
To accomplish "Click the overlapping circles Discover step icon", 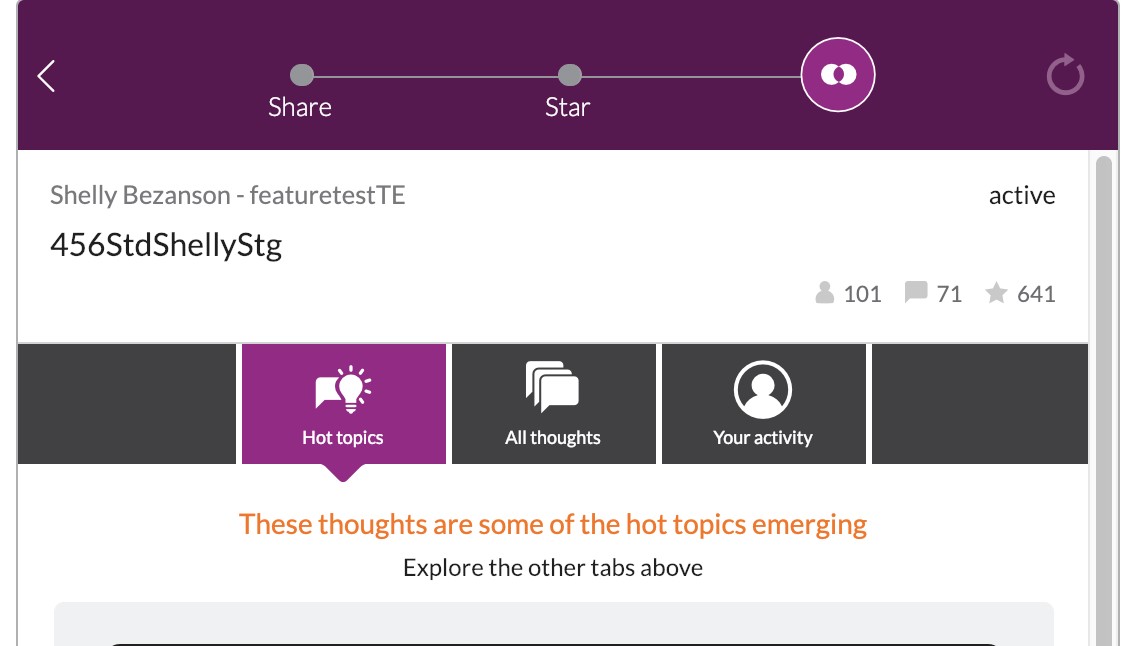I will point(838,74).
